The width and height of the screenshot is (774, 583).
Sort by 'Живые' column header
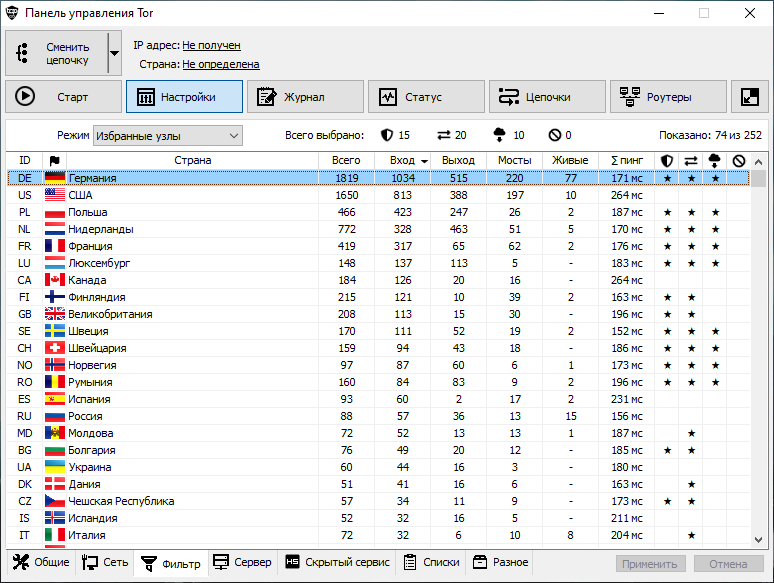(x=570, y=160)
